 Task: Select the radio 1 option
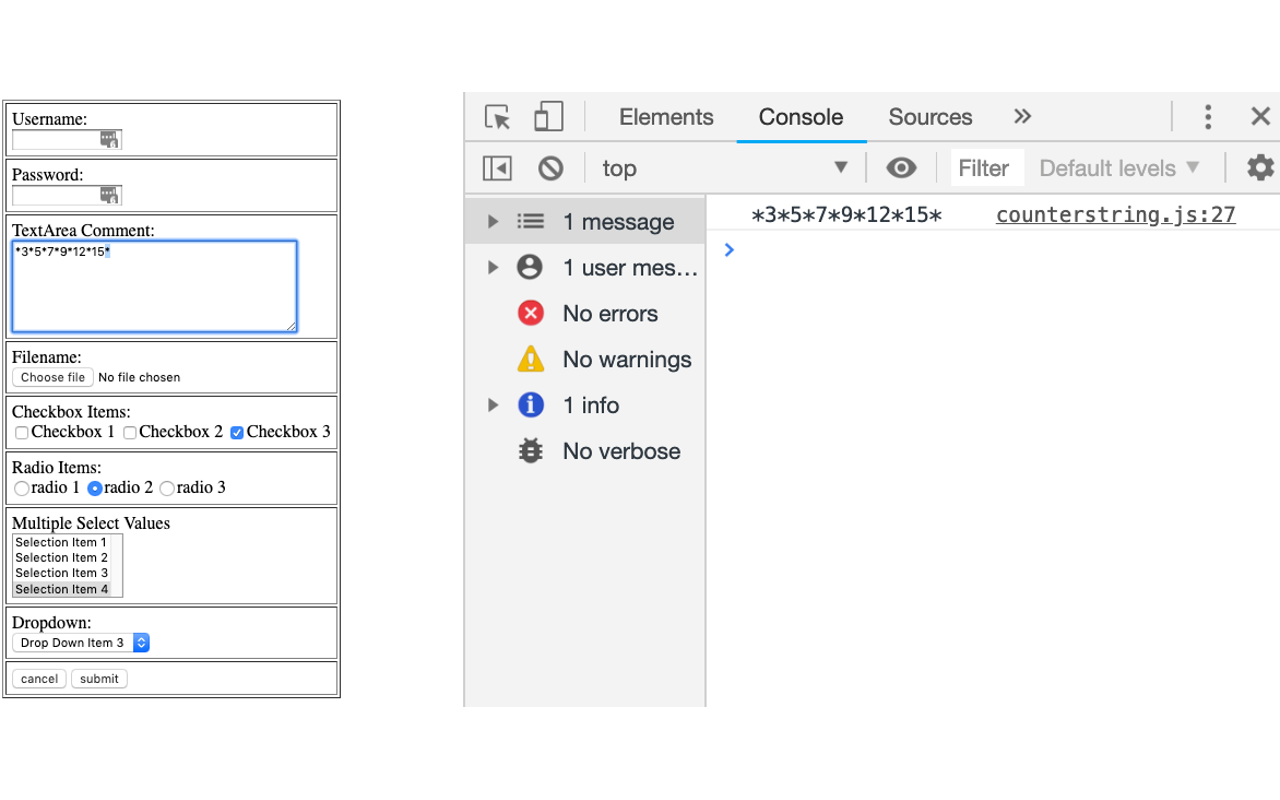[x=22, y=489]
